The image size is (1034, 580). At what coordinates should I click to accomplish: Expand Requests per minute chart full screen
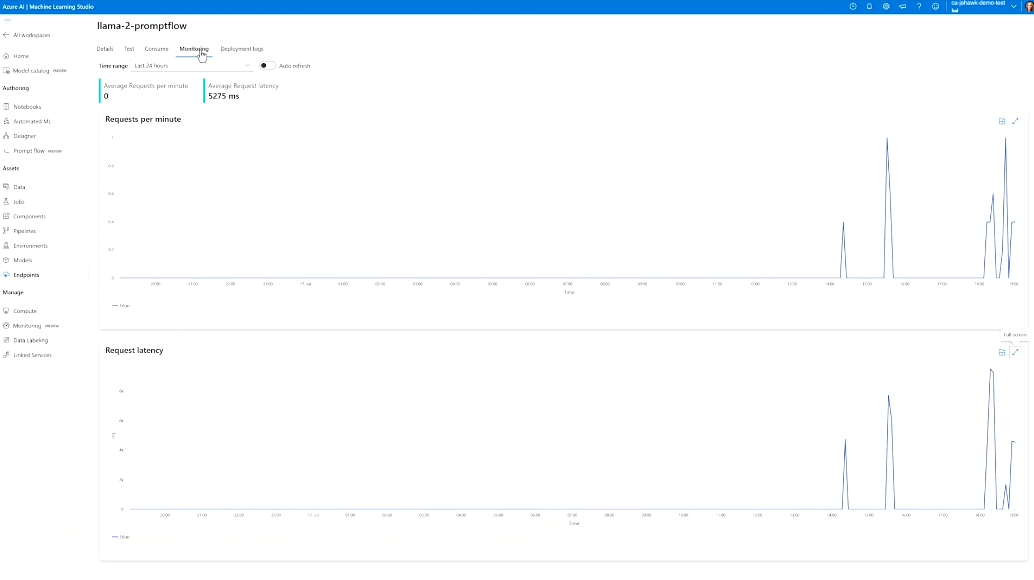coord(1016,121)
